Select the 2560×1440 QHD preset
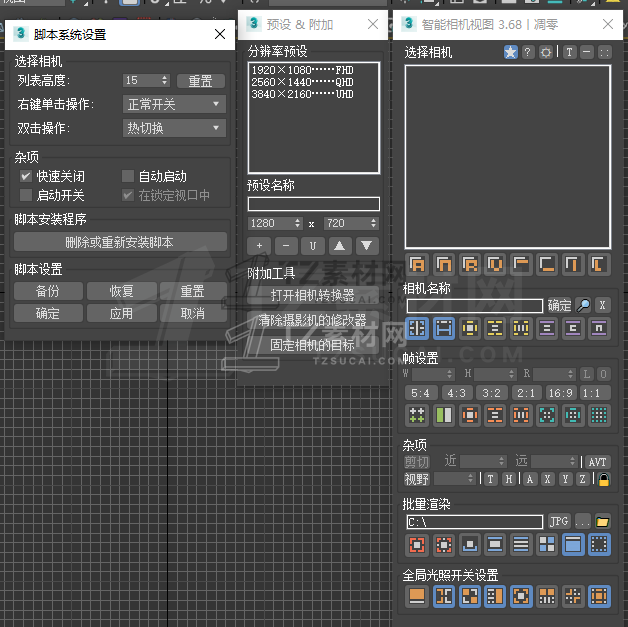This screenshot has height=627, width=628. point(302,82)
